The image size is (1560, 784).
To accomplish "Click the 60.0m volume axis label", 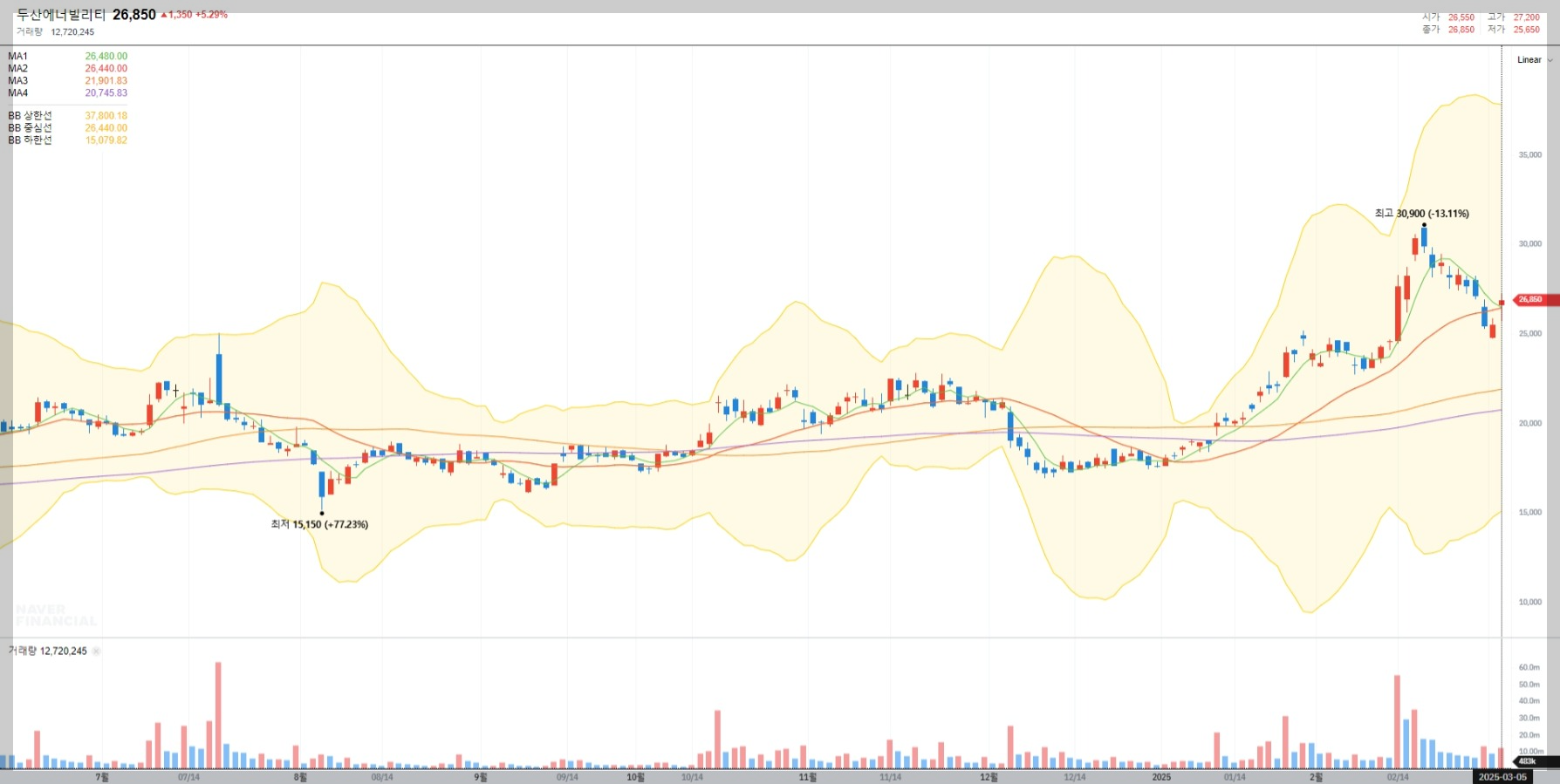I will coord(1529,668).
